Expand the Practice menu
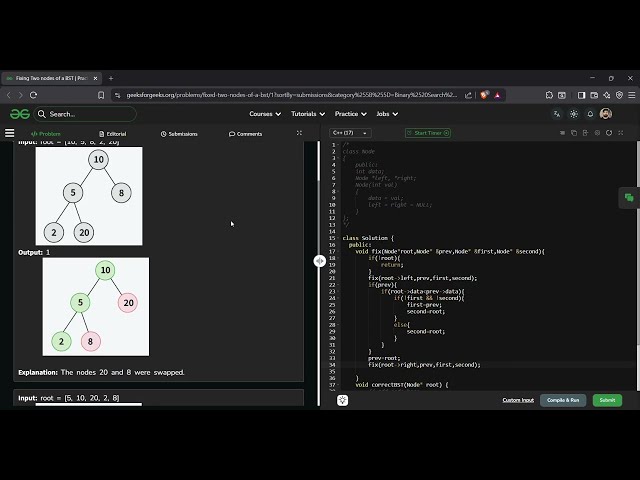 tap(351, 114)
